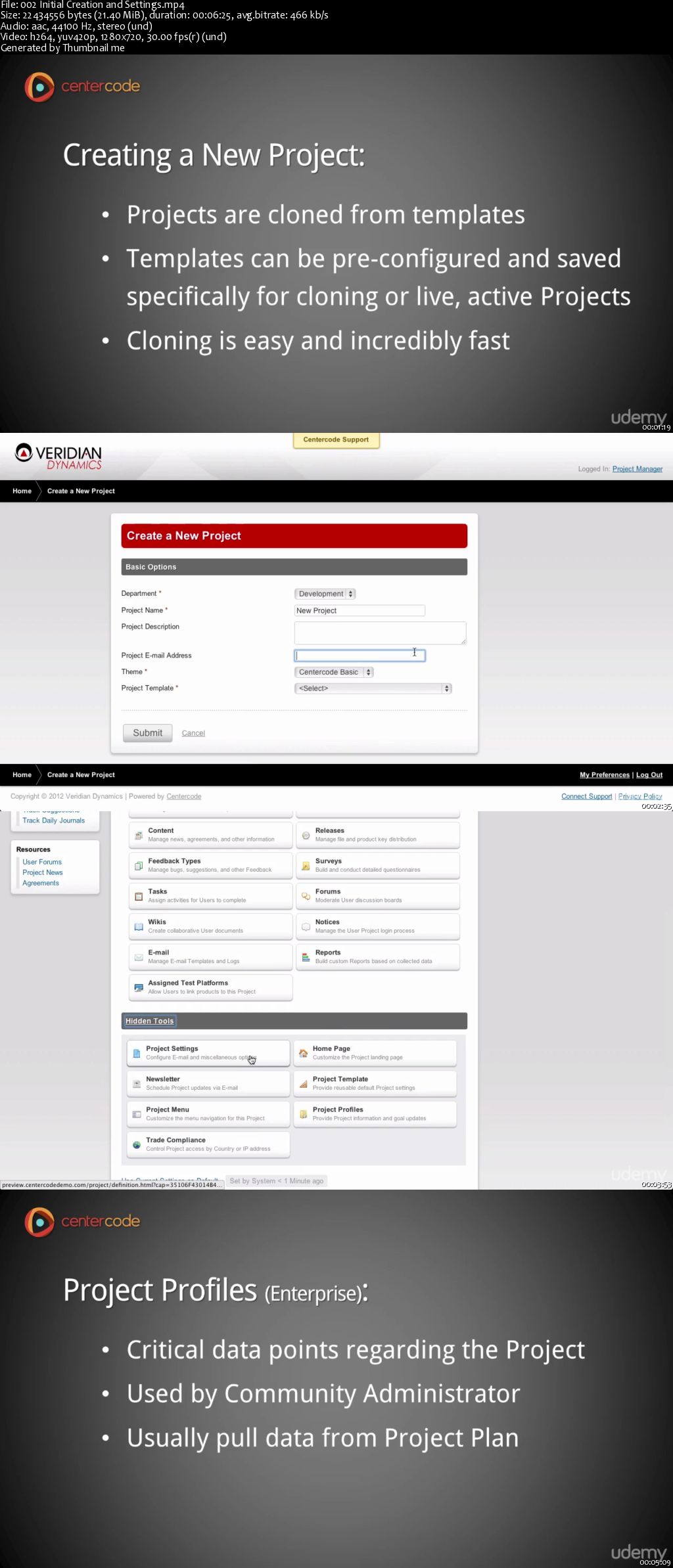The height and width of the screenshot is (1568, 673).
Task: Open My Preferences link
Action: 605,775
